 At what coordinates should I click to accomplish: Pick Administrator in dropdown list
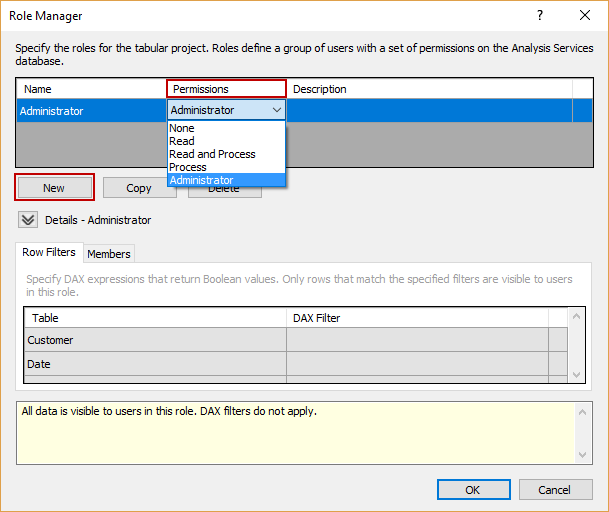click(201, 180)
